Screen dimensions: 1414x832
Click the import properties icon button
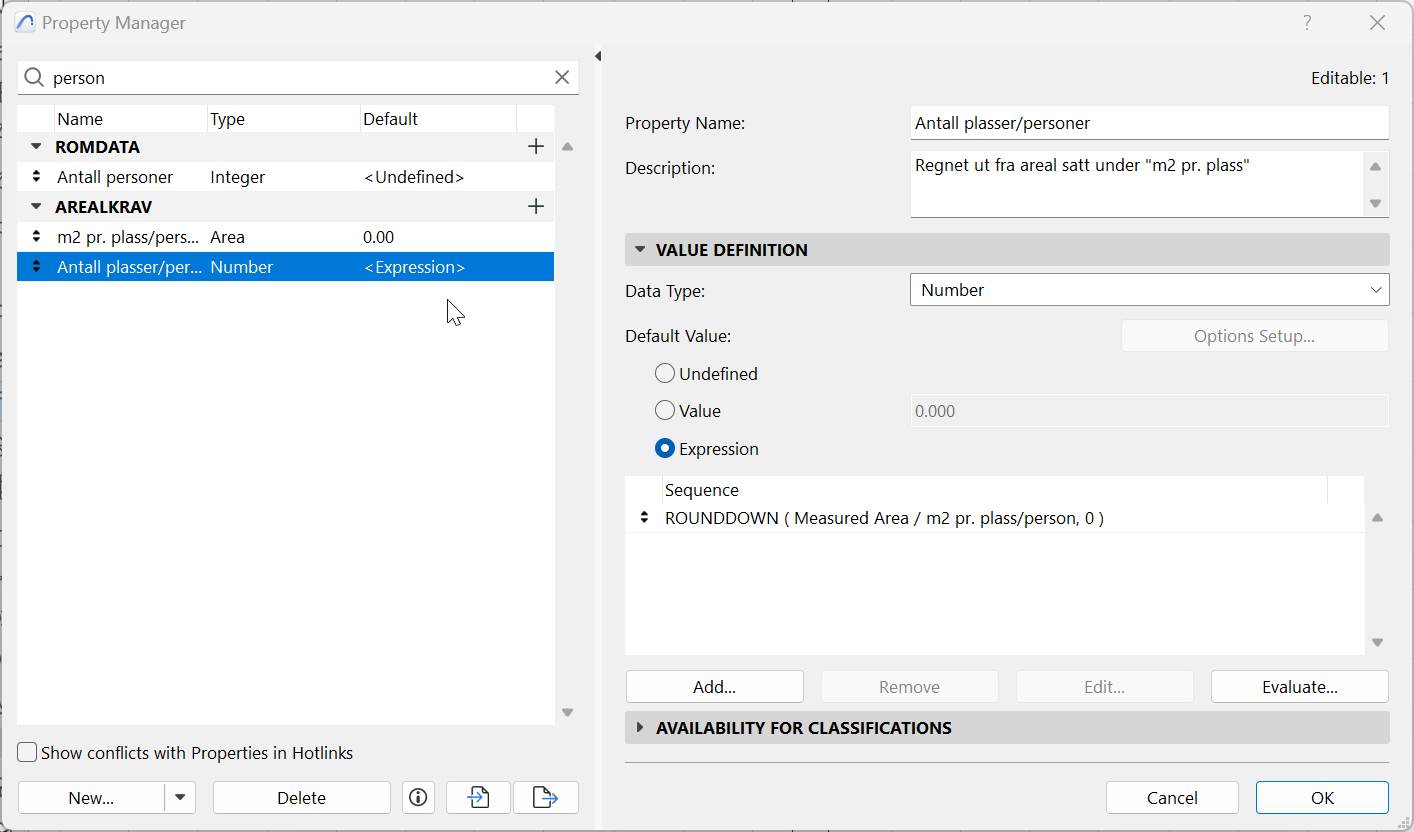click(x=478, y=797)
